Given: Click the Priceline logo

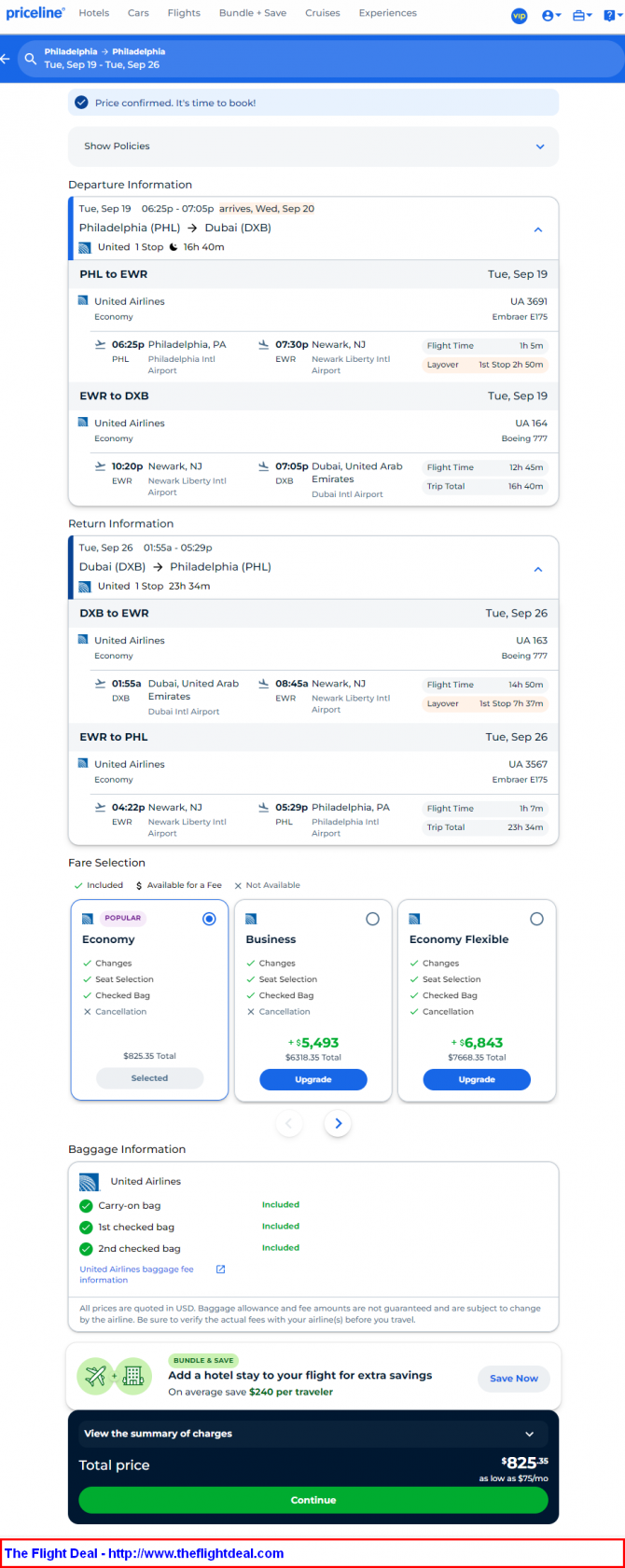Looking at the screenshot, I should click(x=35, y=13).
